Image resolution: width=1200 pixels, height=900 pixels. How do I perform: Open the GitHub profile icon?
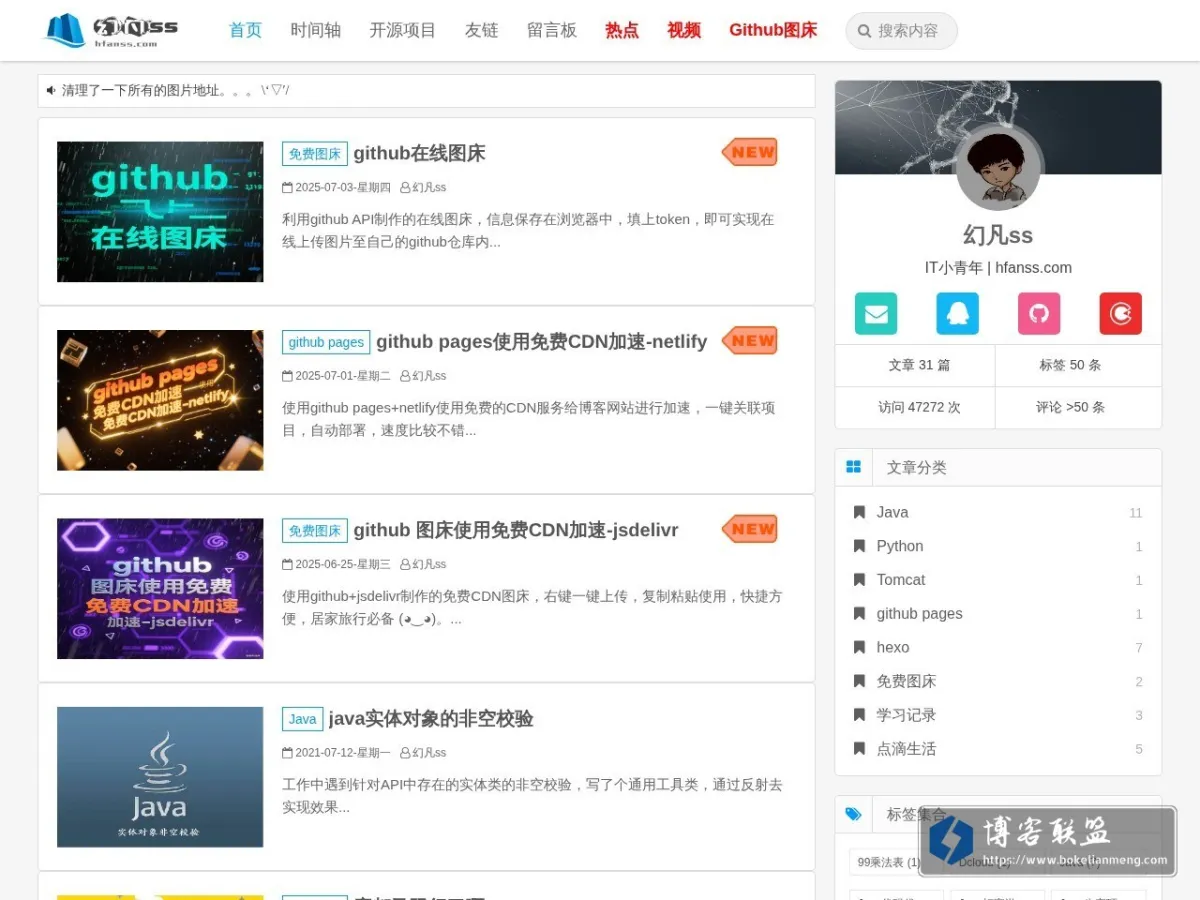[x=1039, y=314]
